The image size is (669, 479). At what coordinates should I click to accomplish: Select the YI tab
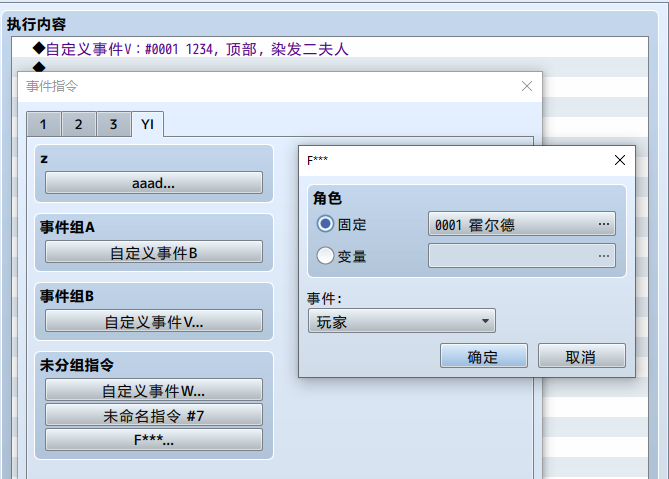148,124
